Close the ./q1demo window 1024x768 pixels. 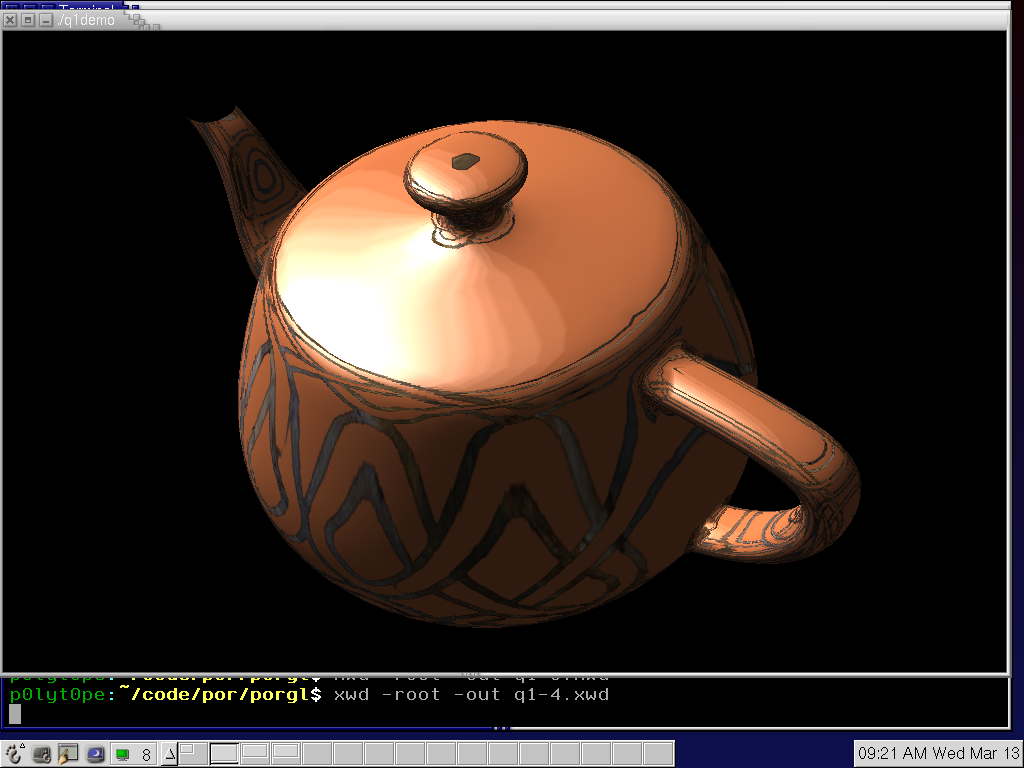pyautogui.click(x=10, y=20)
